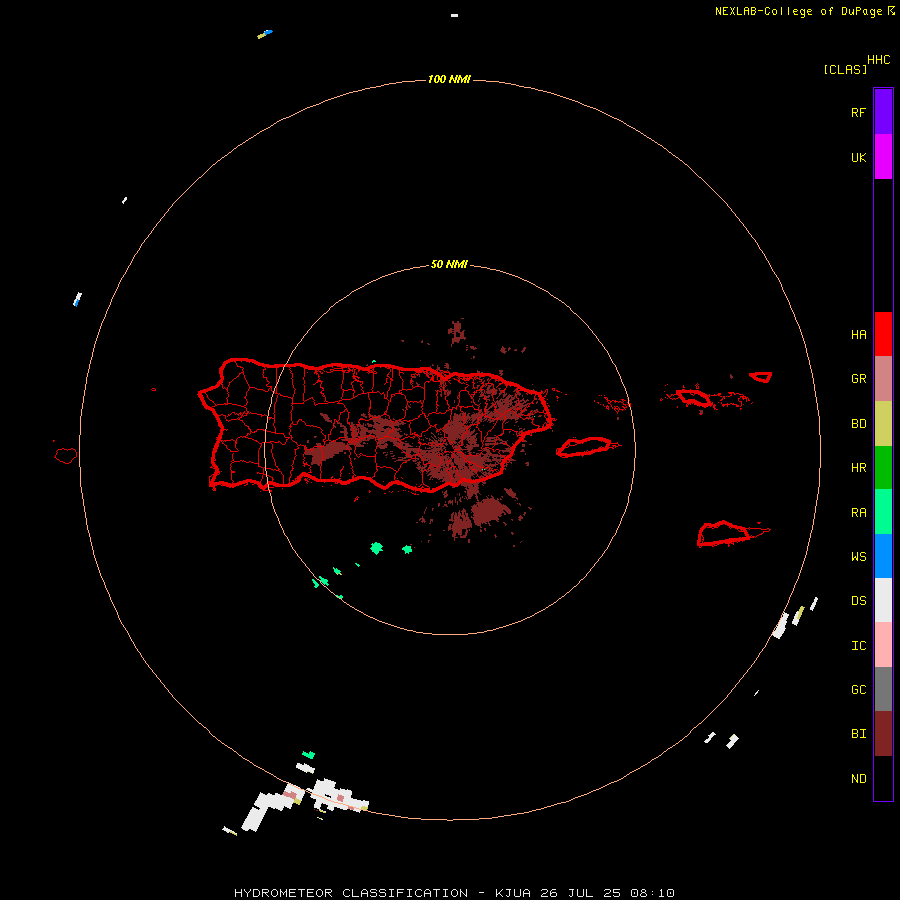Click the [CLAS] units label
900x900 pixels.
(x=845, y=69)
